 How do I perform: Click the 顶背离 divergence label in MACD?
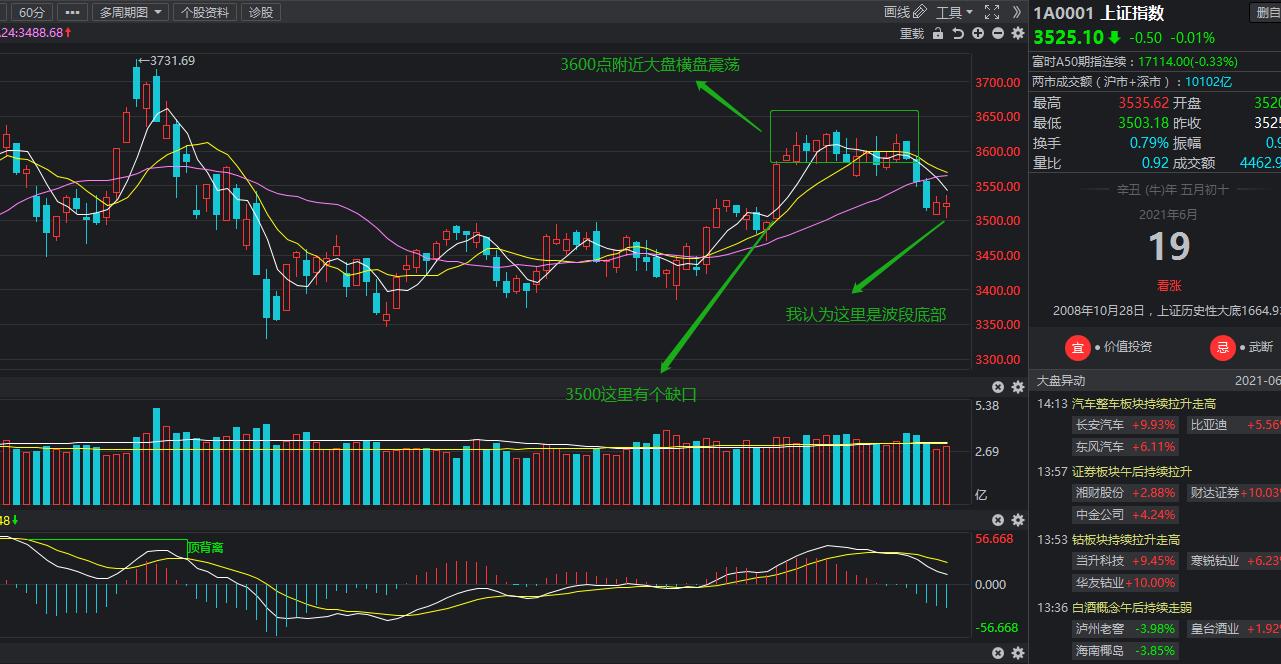tap(205, 547)
